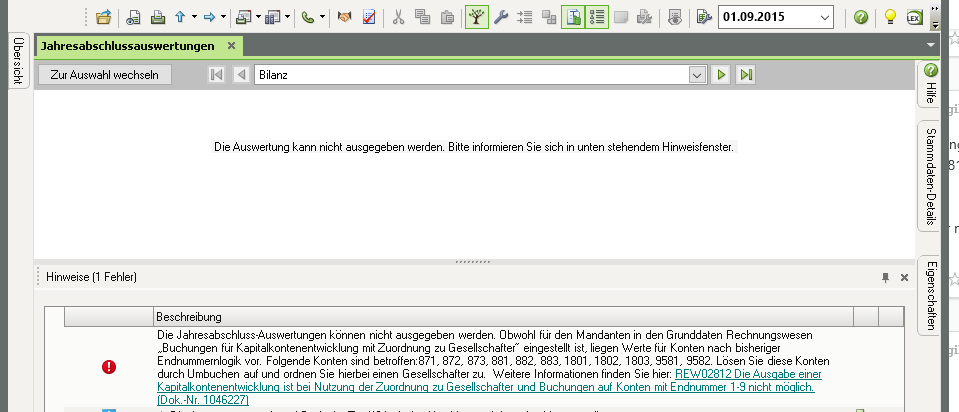Pin the Hinweise panel
Image resolution: width=959 pixels, height=412 pixels.
coord(885,278)
